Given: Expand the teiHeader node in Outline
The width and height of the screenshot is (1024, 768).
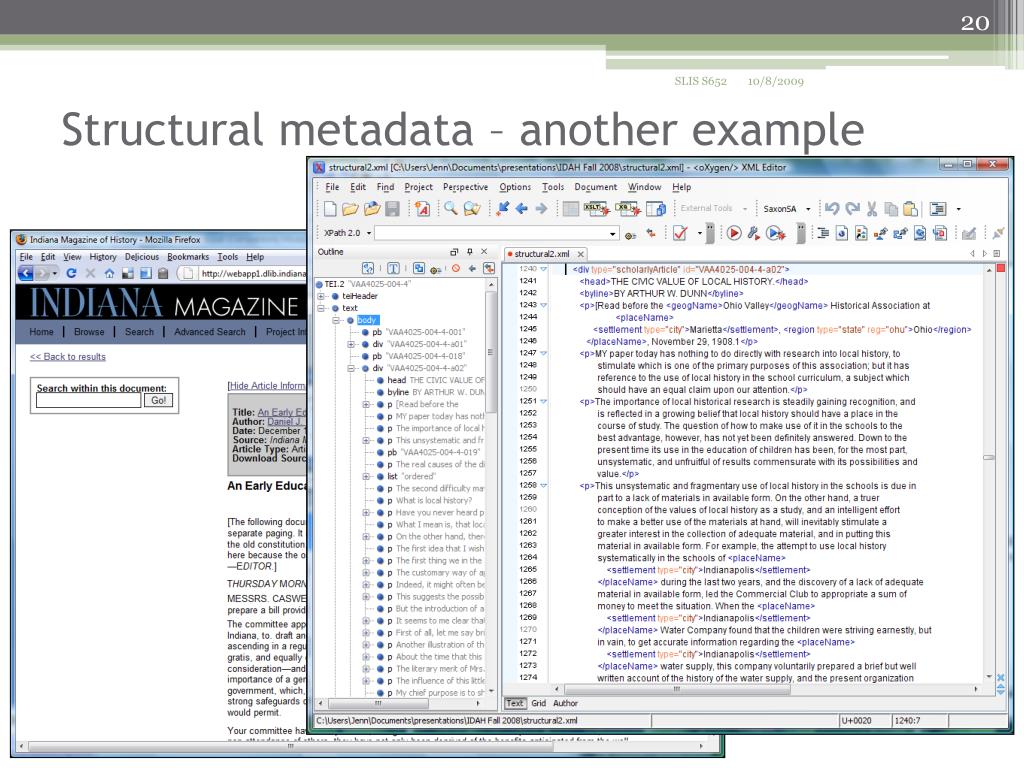Looking at the screenshot, I should [x=321, y=296].
